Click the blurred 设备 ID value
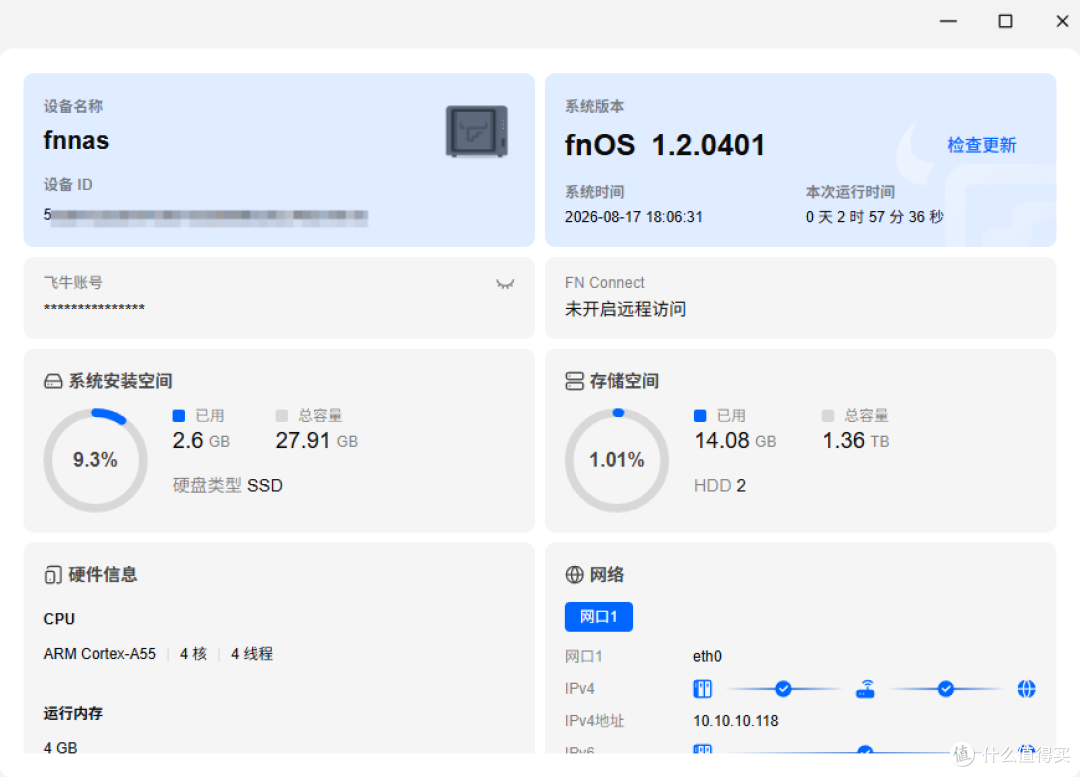This screenshot has height=777, width=1080. [206, 216]
